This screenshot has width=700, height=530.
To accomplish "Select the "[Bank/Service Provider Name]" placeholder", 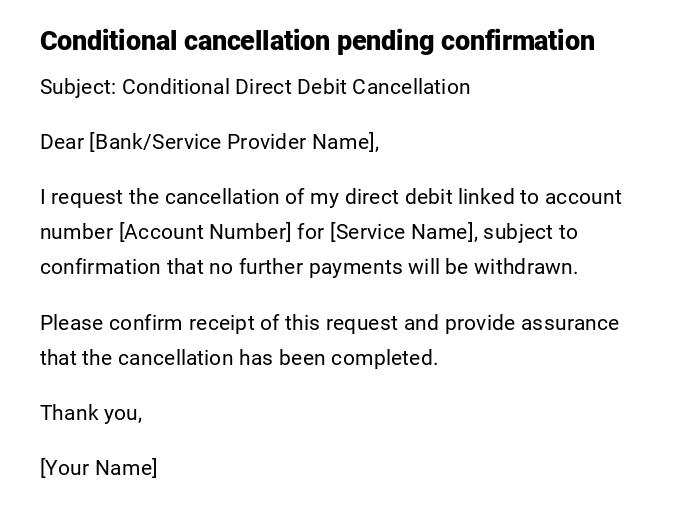I will pyautogui.click(x=234, y=142).
